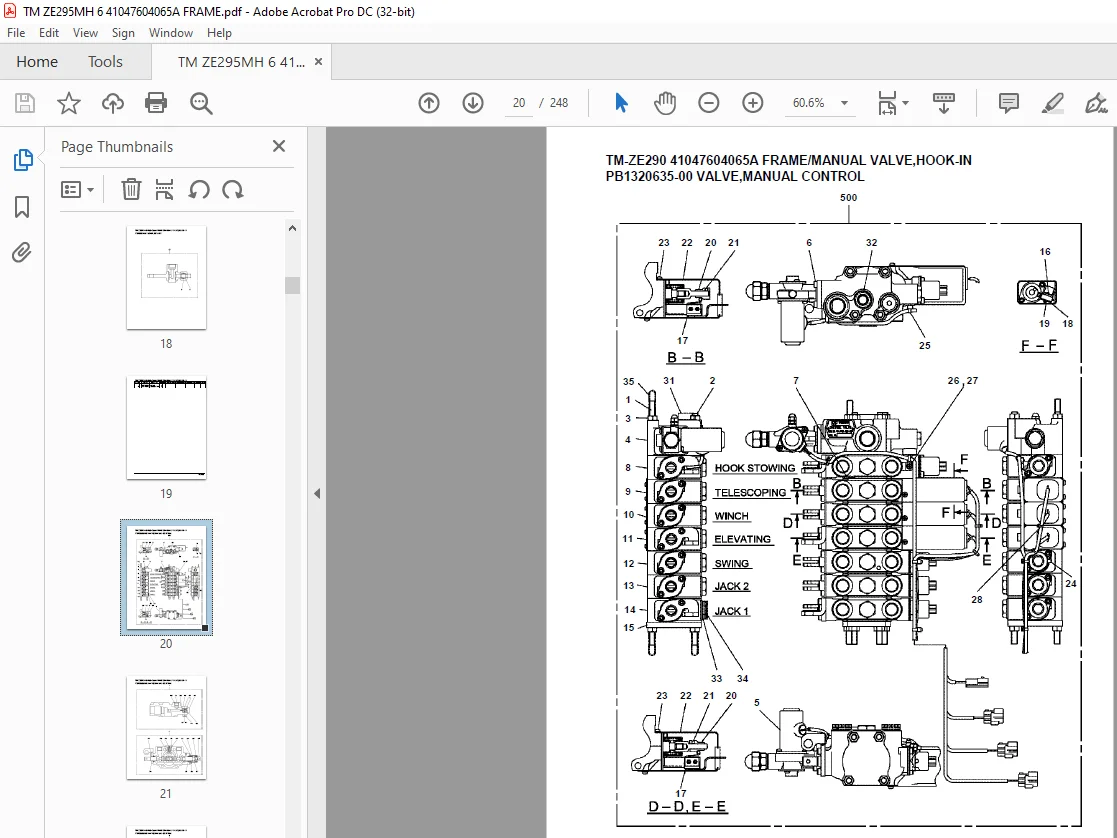Switch to the Home tab
Screen dimensions: 1117x838
coord(37,62)
